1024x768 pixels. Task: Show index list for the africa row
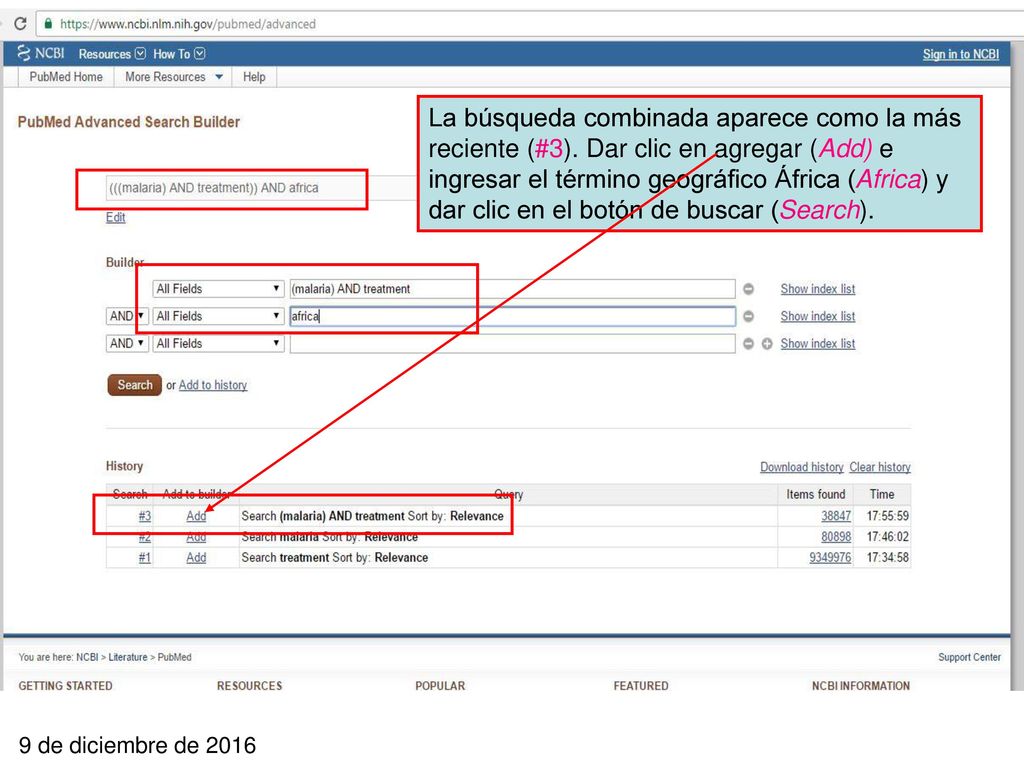[x=818, y=316]
